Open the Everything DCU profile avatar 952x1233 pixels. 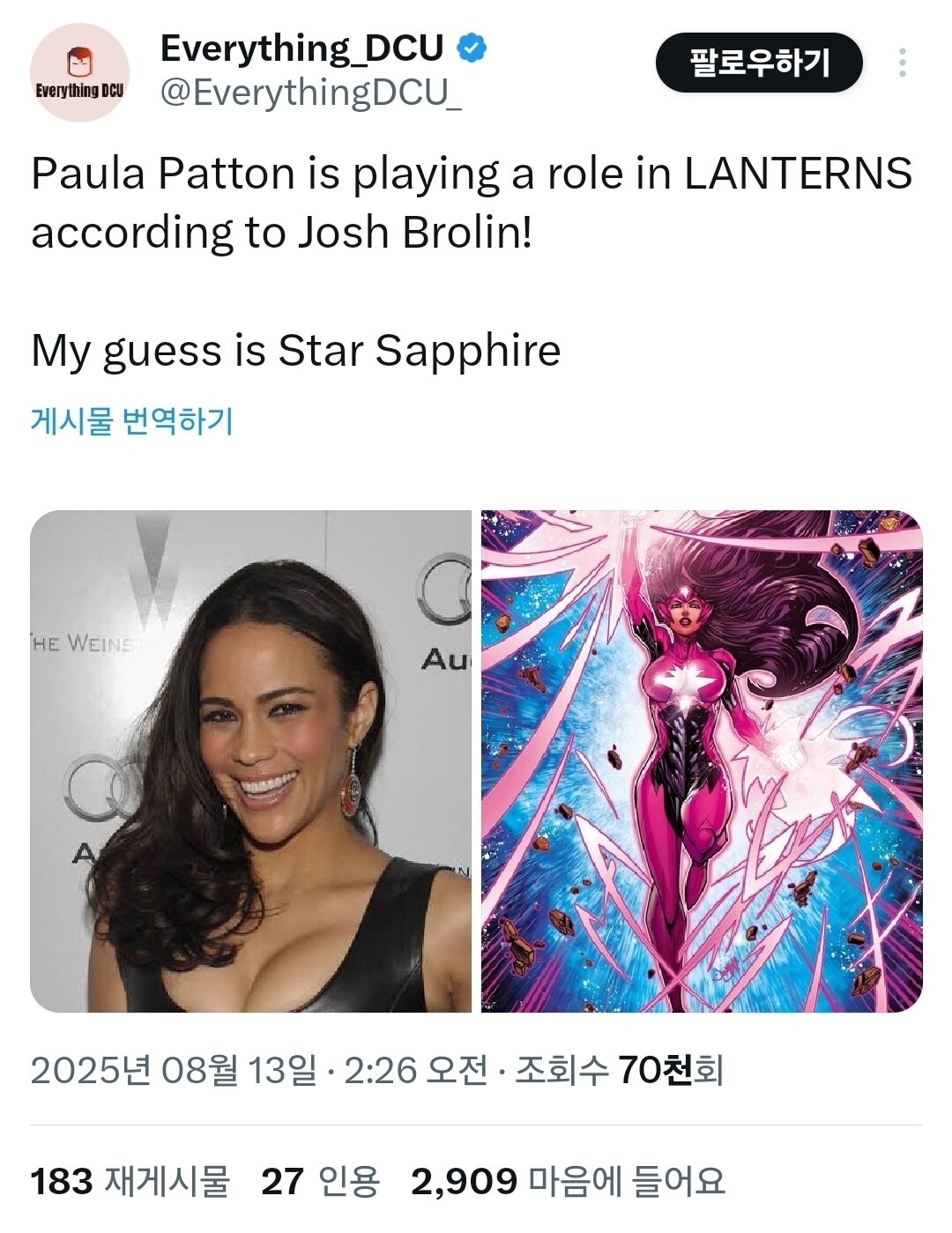[x=79, y=72]
